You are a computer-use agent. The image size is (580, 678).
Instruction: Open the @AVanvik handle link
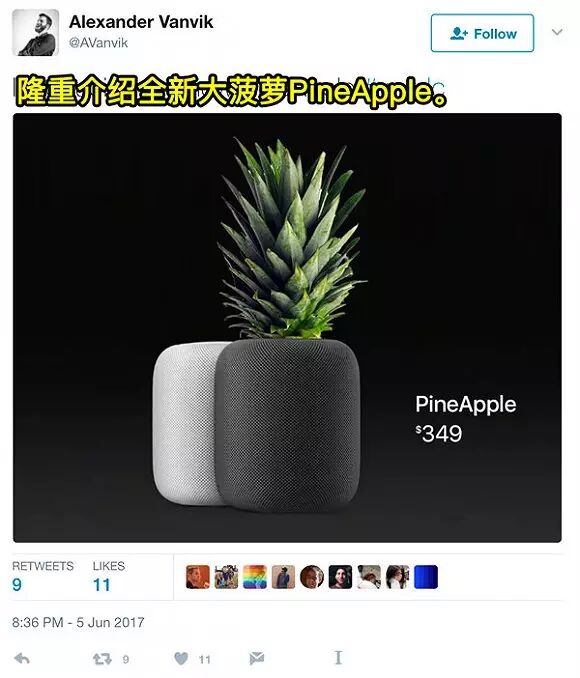tap(99, 43)
